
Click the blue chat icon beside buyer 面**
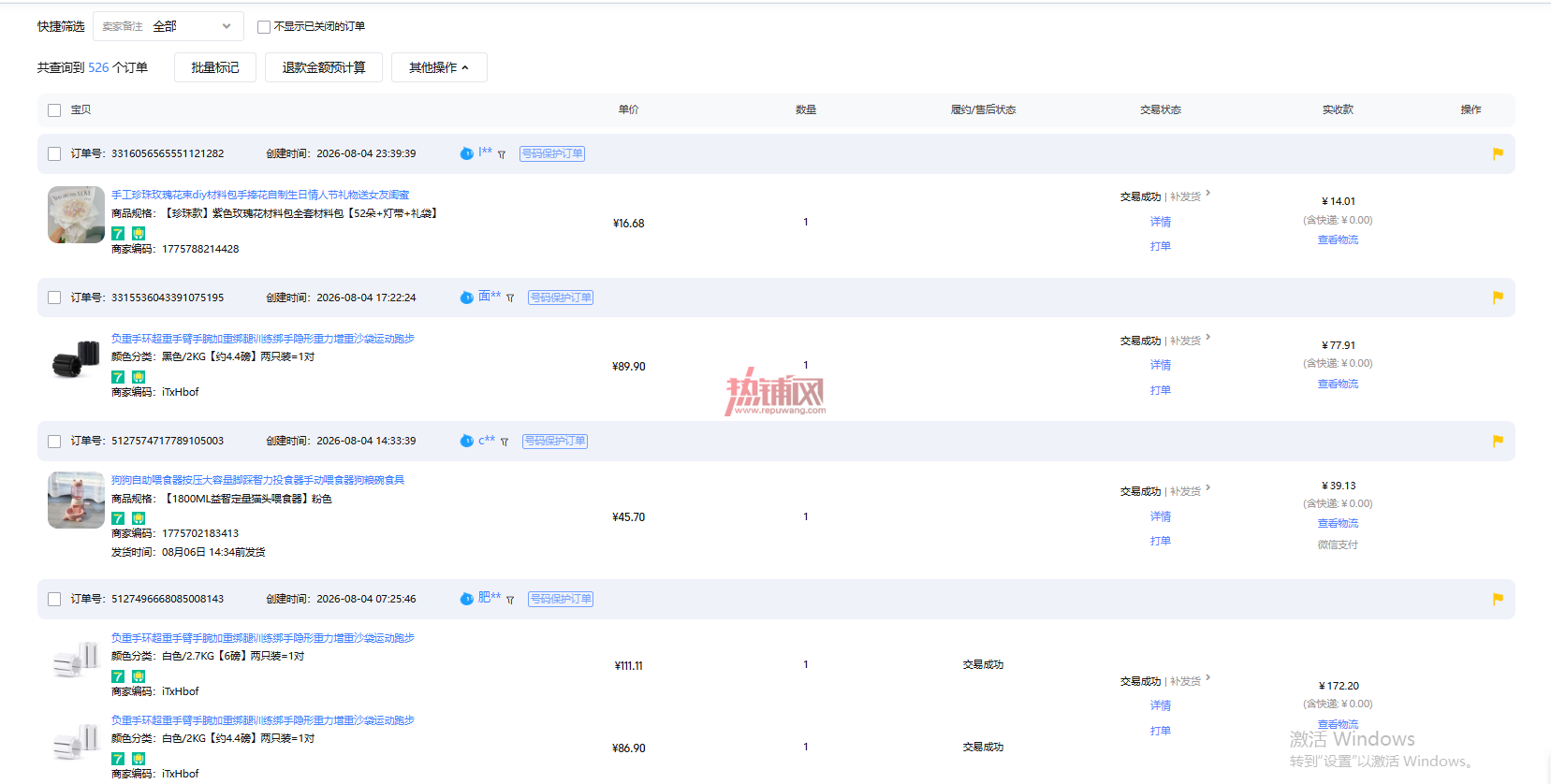point(467,298)
